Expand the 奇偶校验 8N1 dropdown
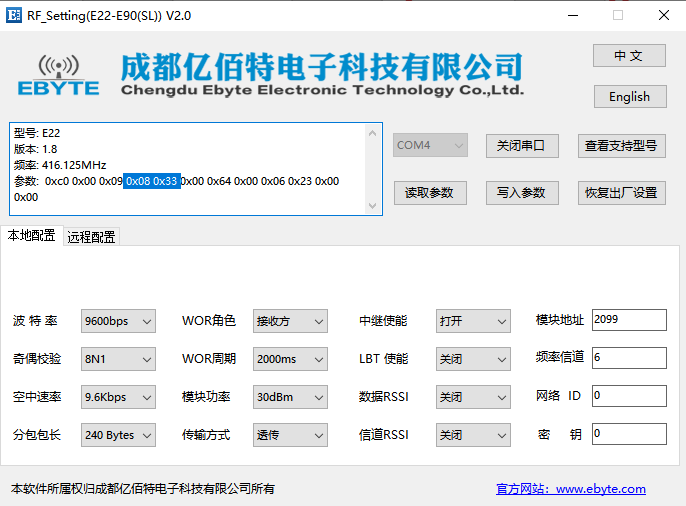Viewport: 686px width, 506px height. [x=118, y=359]
